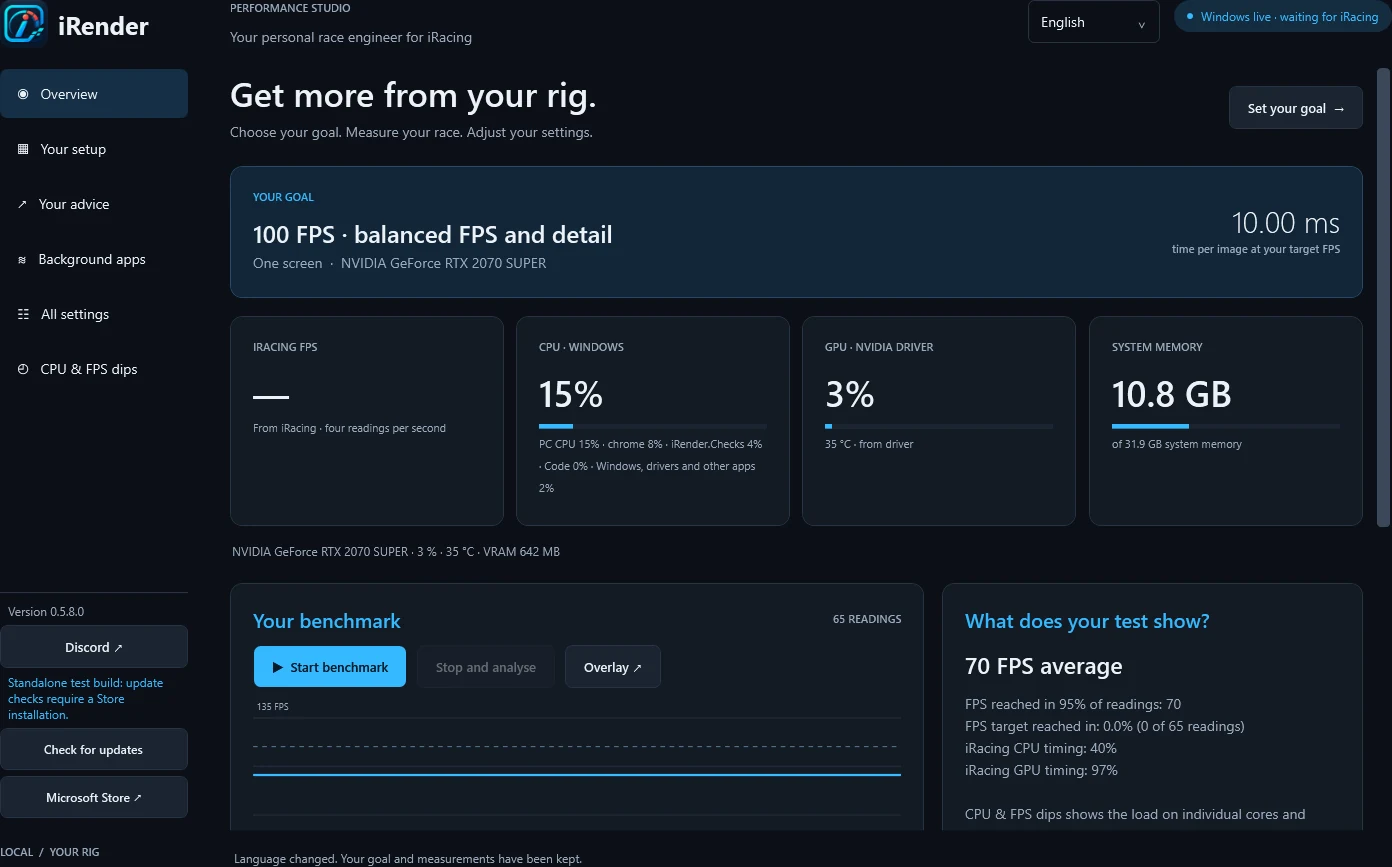Click the 10.8 GB memory value
This screenshot has width=1392, height=867.
[1172, 395]
